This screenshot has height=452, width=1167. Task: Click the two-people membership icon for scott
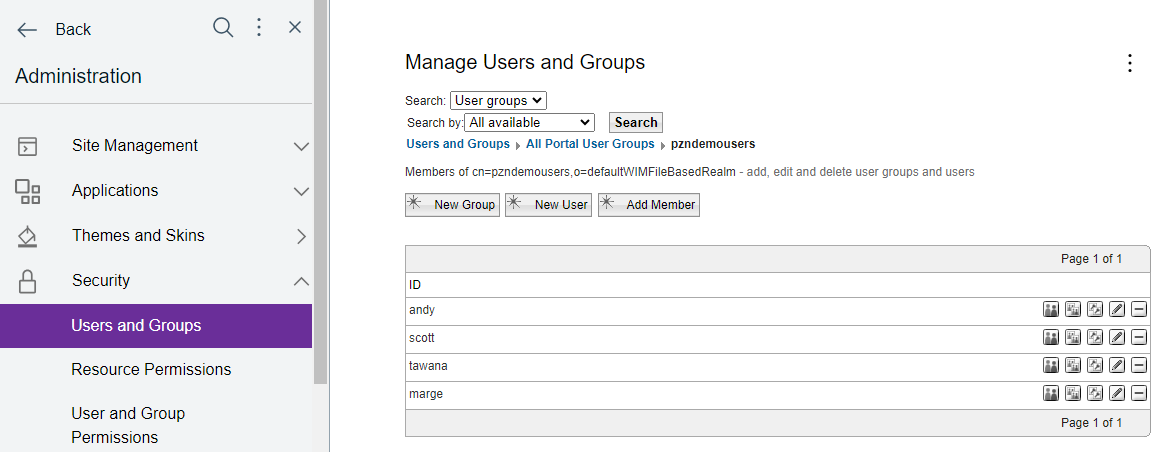click(1051, 338)
